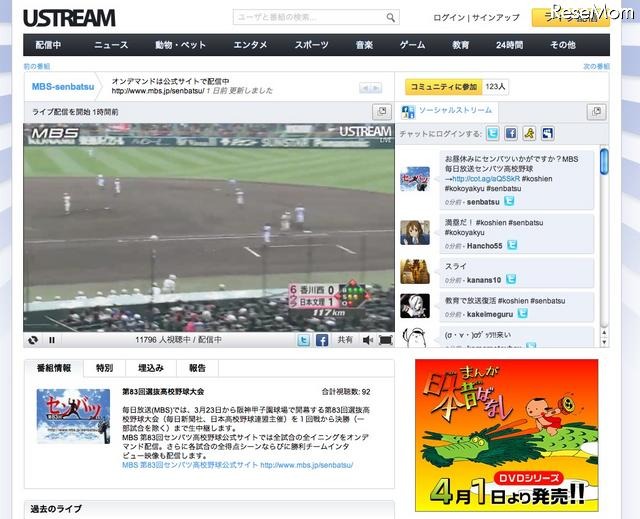640x519 pixels.
Task: Select the 報告 tab
Action: (198, 368)
